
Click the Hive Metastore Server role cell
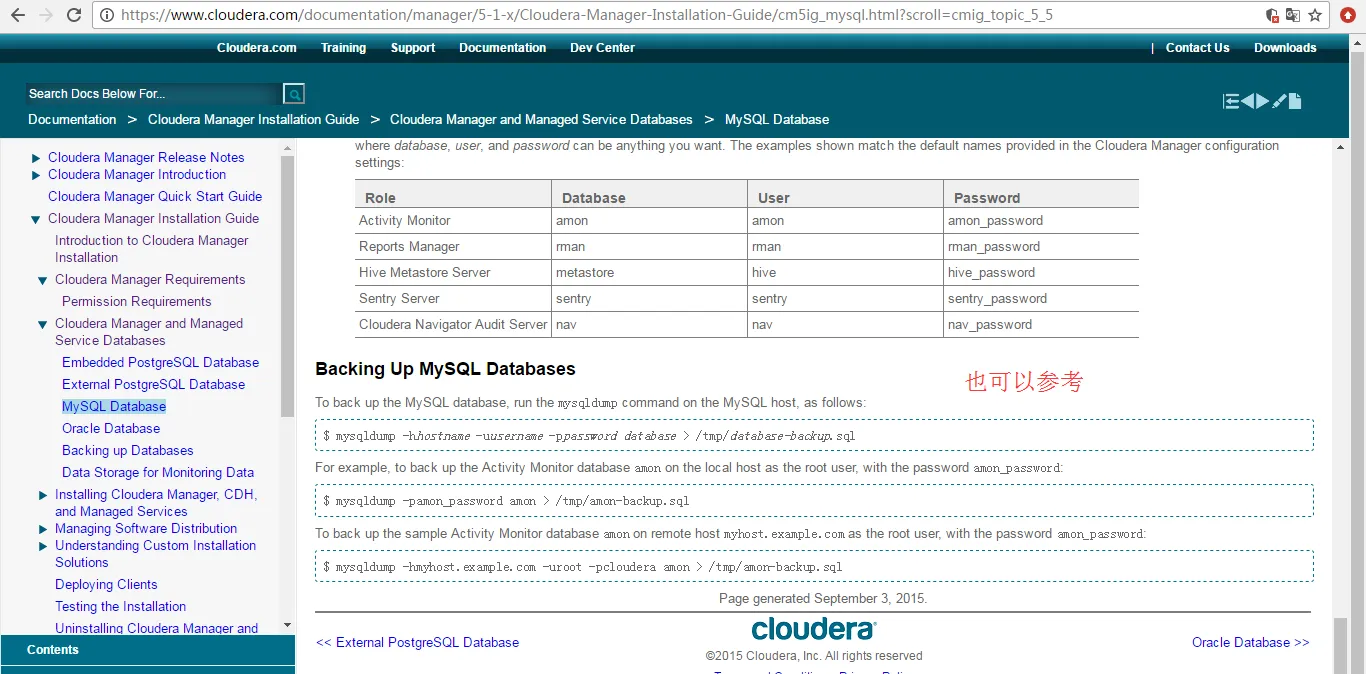click(453, 272)
